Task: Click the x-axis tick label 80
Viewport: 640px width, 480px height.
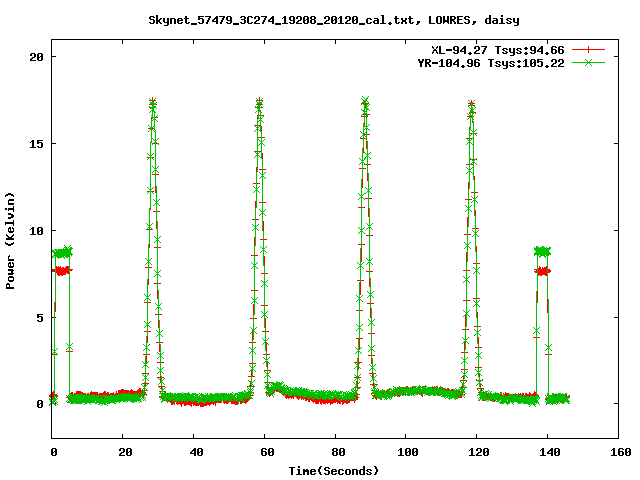Action: 335,452
